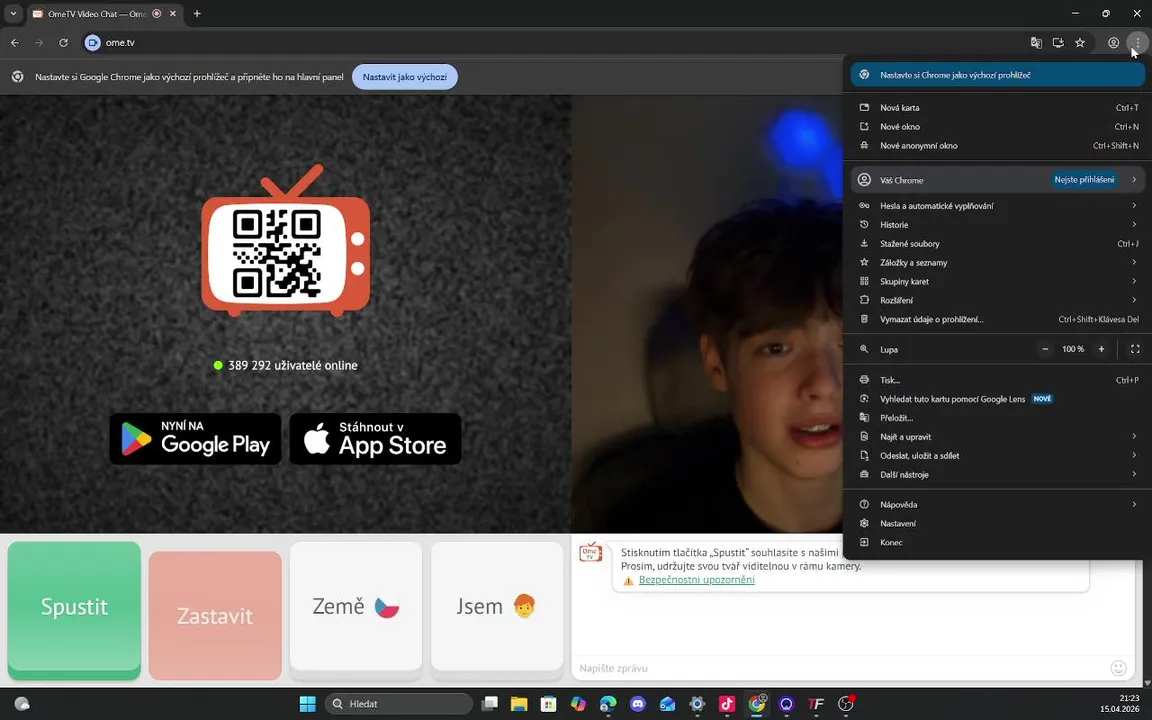
Task: Select Vymazat údaje o prohlížení
Action: coord(997,319)
